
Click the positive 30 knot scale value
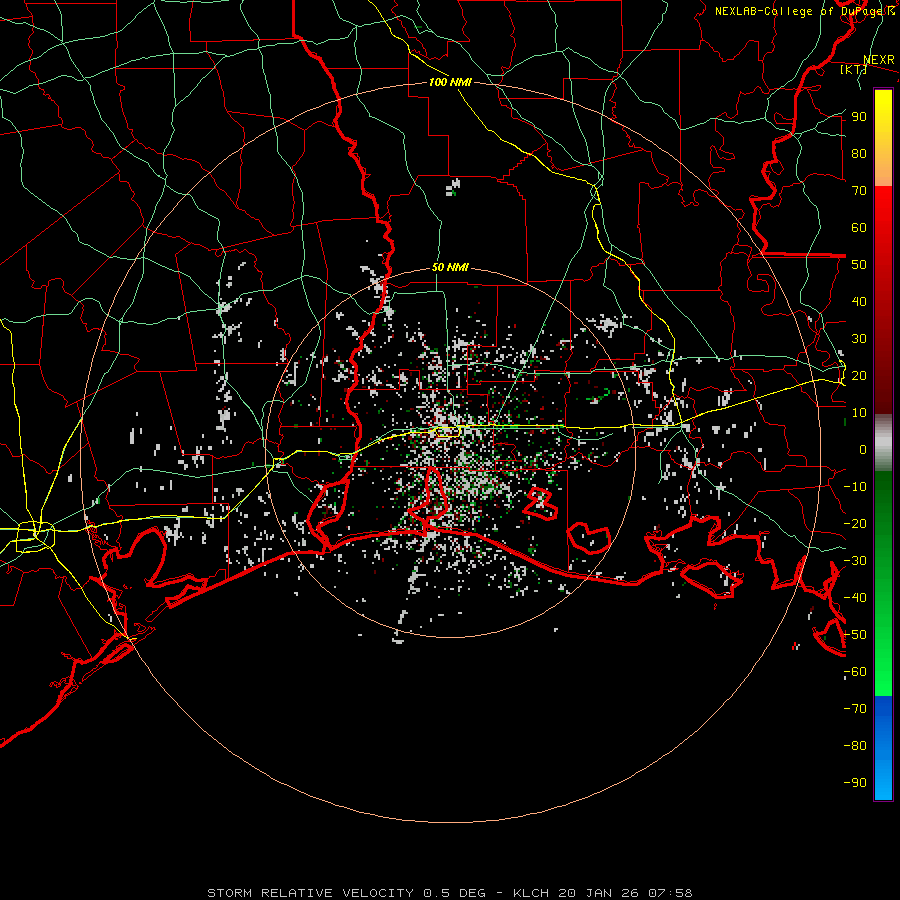point(859,339)
